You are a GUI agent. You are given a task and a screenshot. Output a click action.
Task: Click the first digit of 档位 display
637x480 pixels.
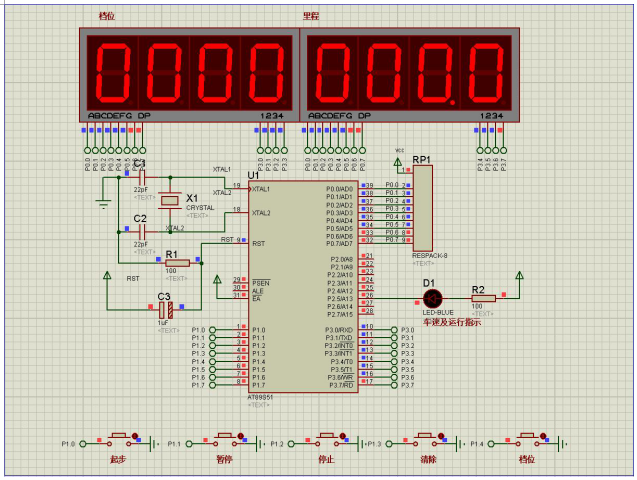[113, 73]
